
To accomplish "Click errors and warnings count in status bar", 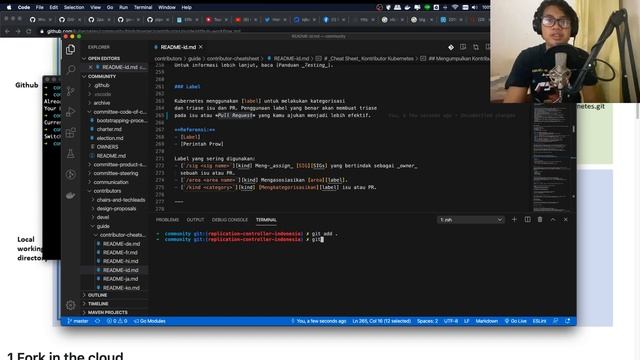I will click(x=117, y=321).
